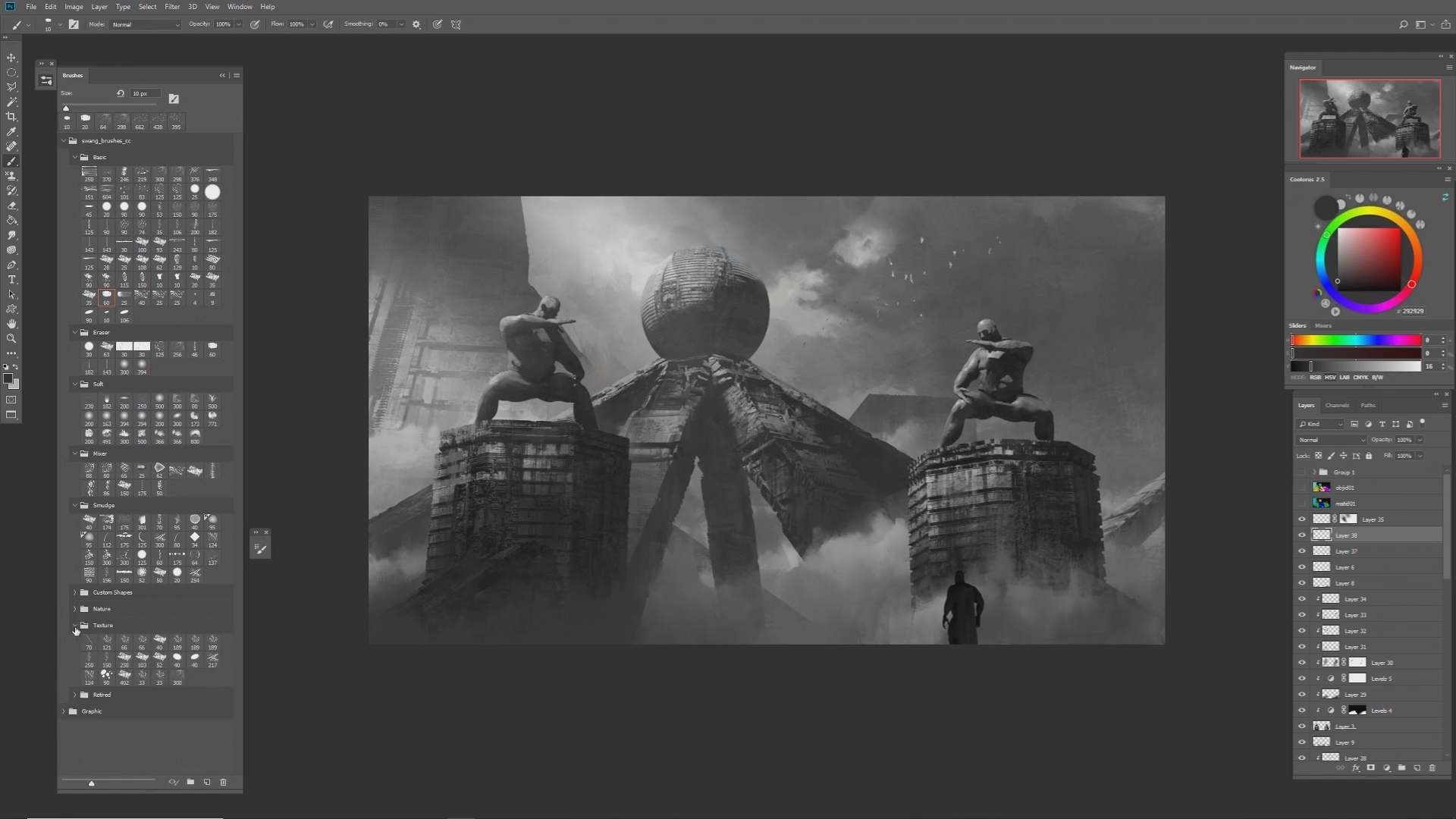Open the Filter menu
1456x819 pixels.
pos(172,7)
